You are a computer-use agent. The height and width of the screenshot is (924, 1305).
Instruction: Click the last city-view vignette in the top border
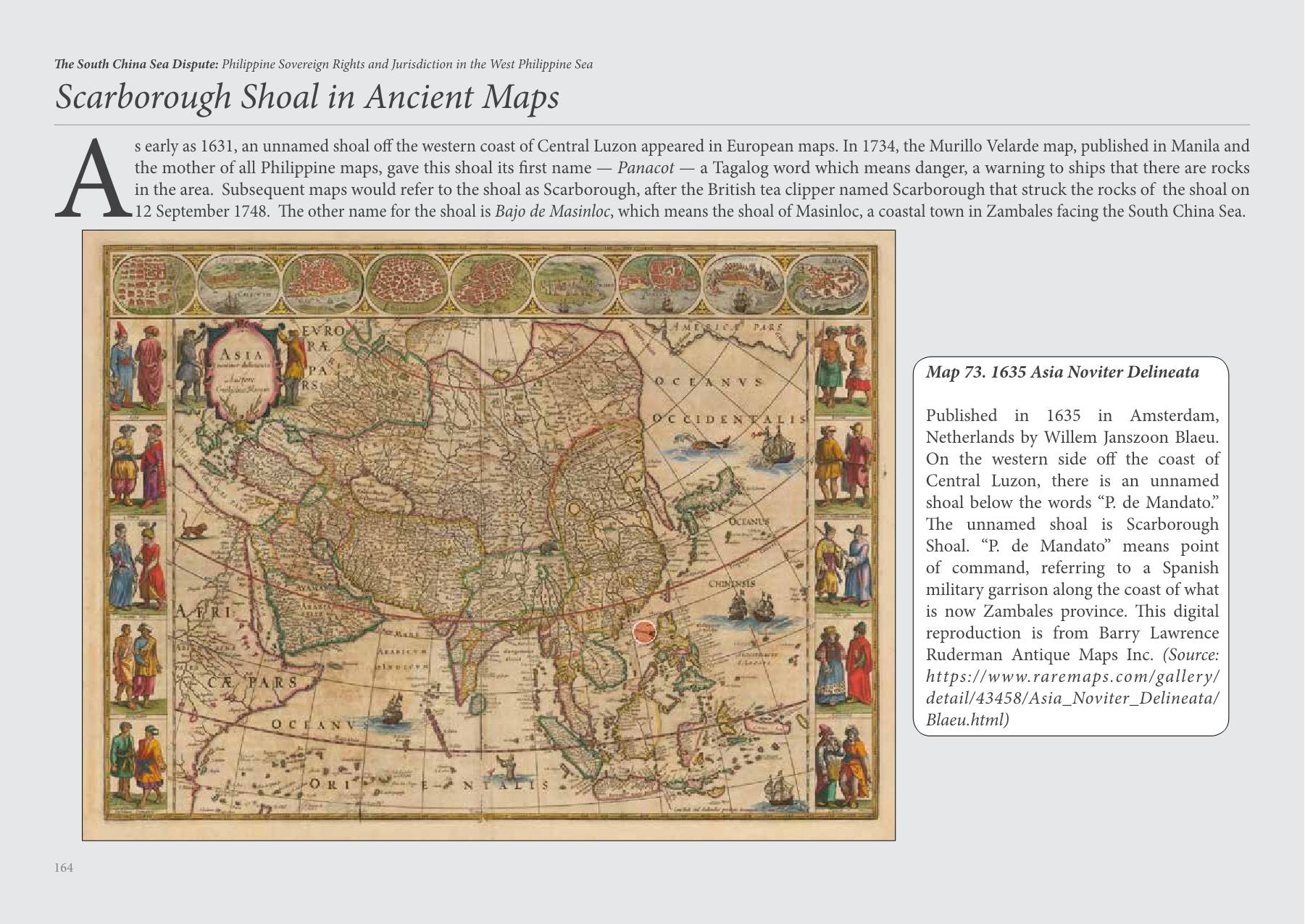[x=828, y=283]
